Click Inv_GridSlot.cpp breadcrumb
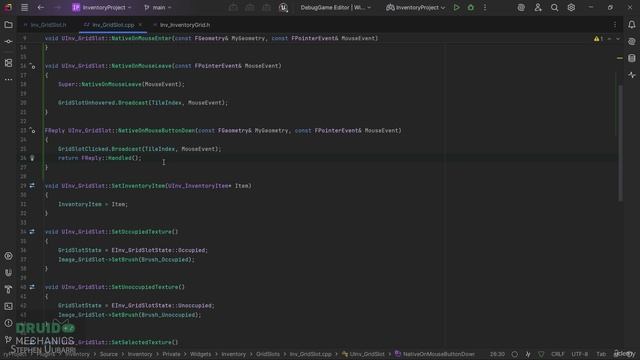This screenshot has height=360, width=640. click(x=311, y=354)
